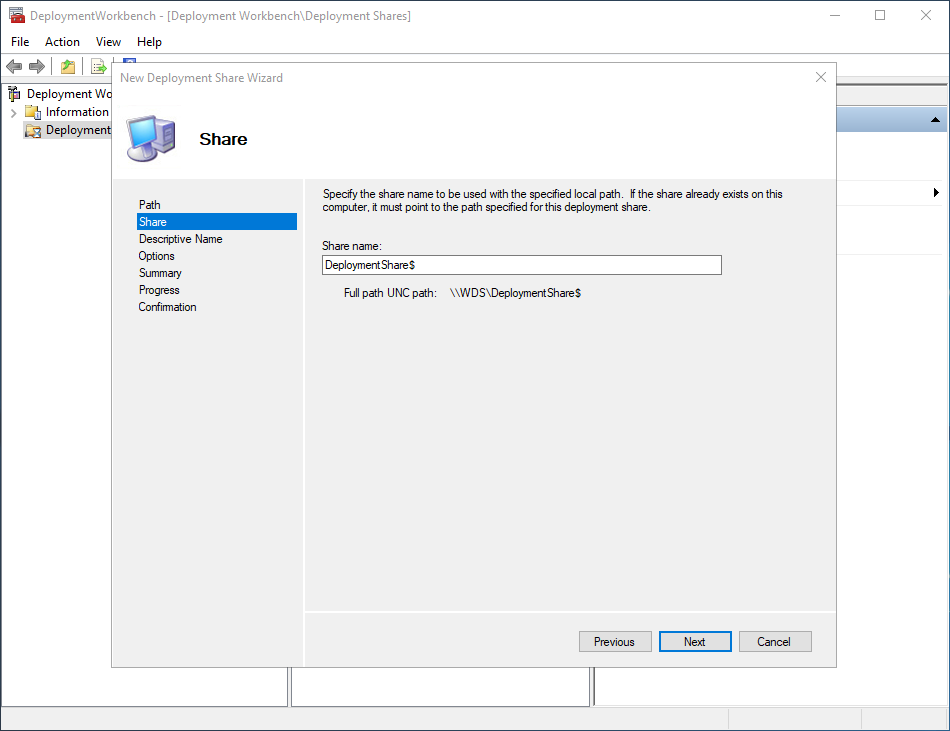Select the Share wizard step

click(217, 222)
